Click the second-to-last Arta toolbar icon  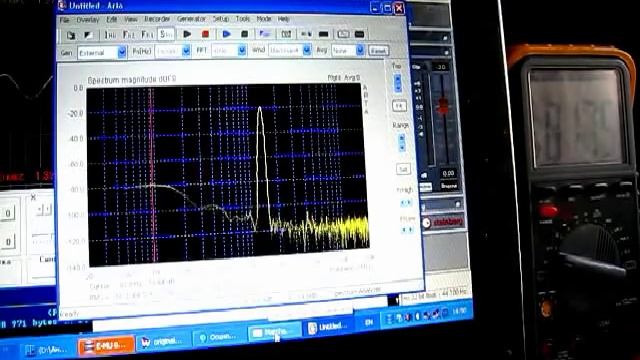tap(343, 34)
